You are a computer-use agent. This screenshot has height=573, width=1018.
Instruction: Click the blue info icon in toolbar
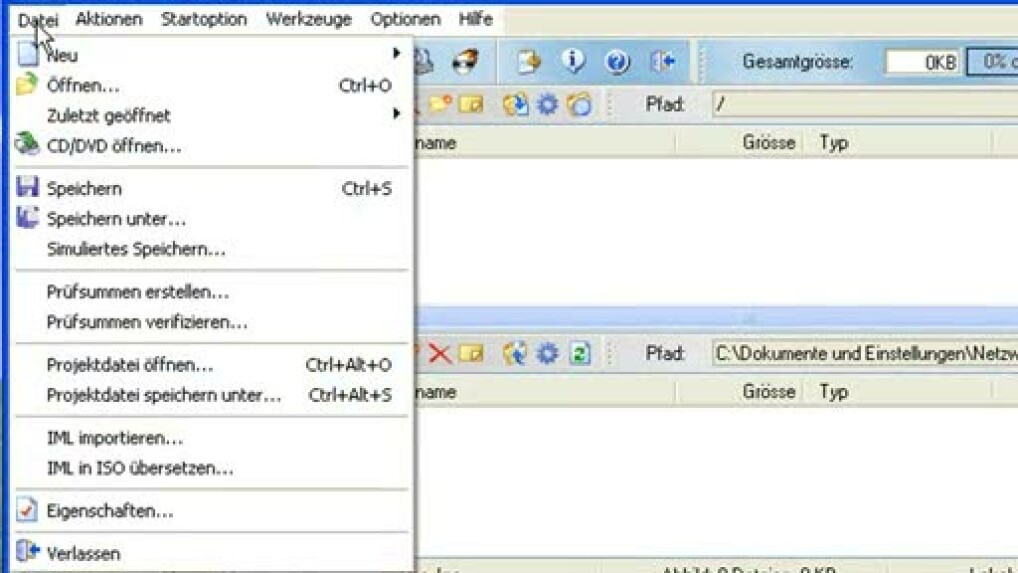(573, 62)
